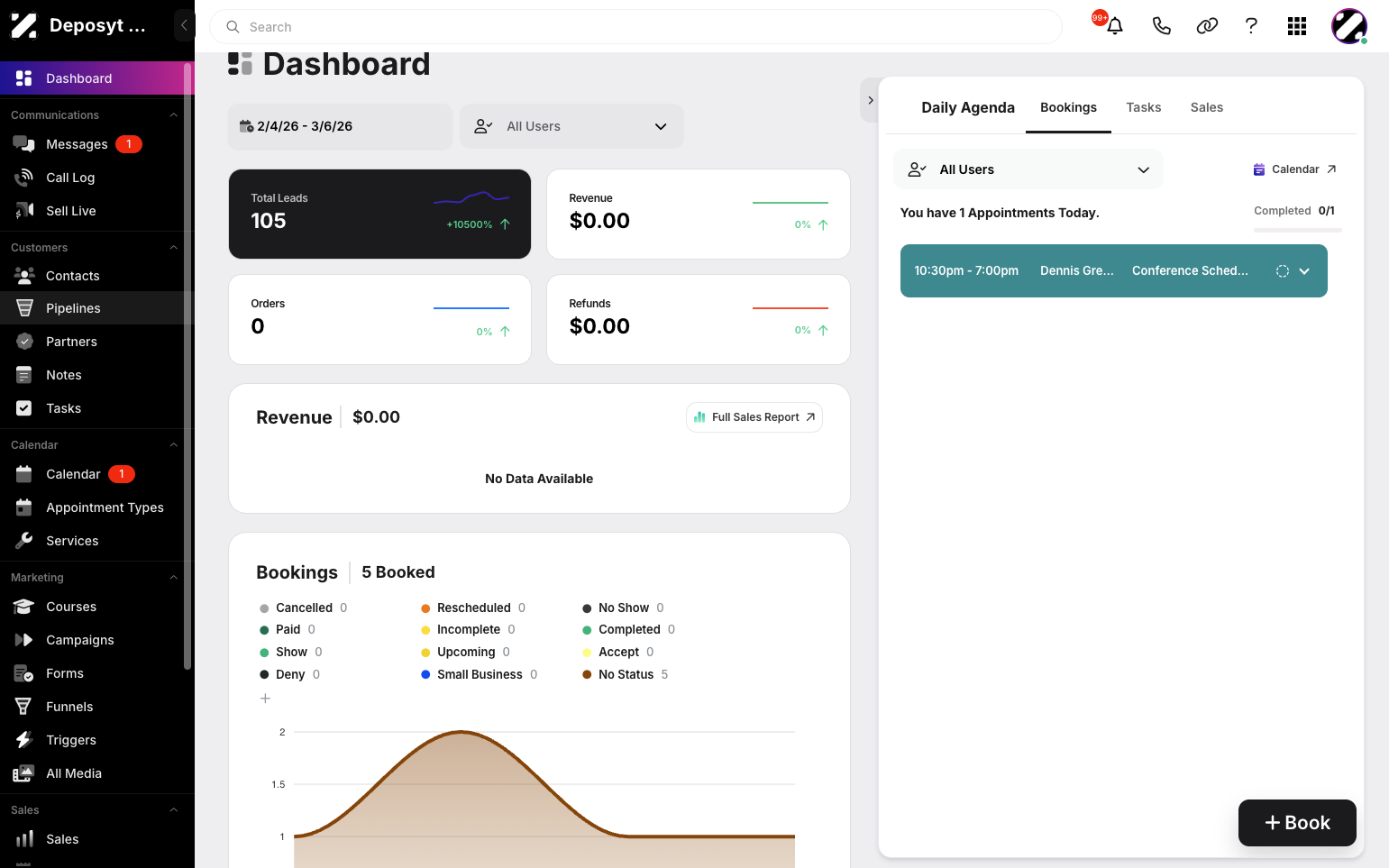Open the dashboard All Users dropdown
The width and height of the screenshot is (1389, 868).
pos(571,126)
